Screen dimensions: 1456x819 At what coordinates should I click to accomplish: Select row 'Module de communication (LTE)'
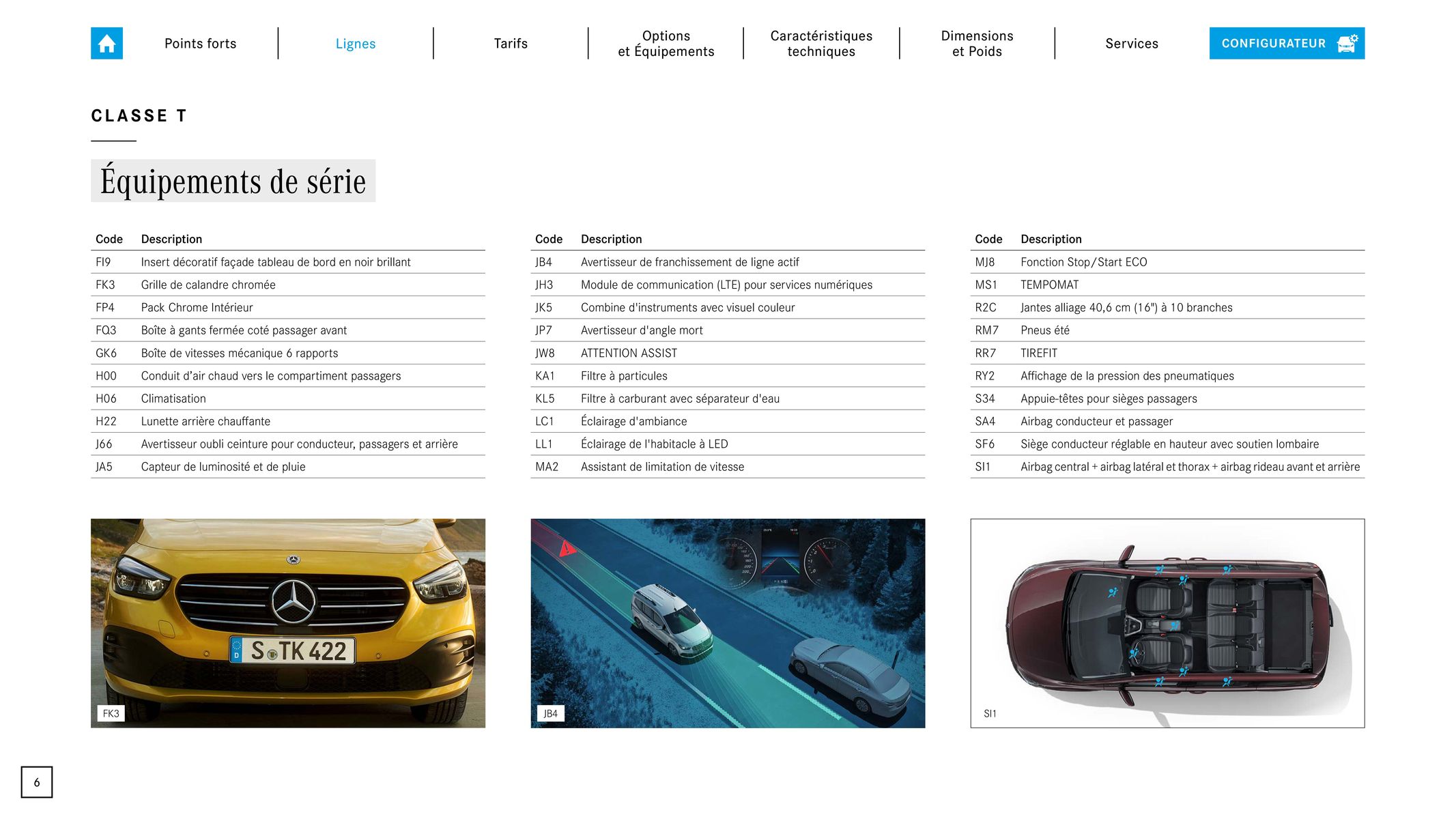point(728,285)
